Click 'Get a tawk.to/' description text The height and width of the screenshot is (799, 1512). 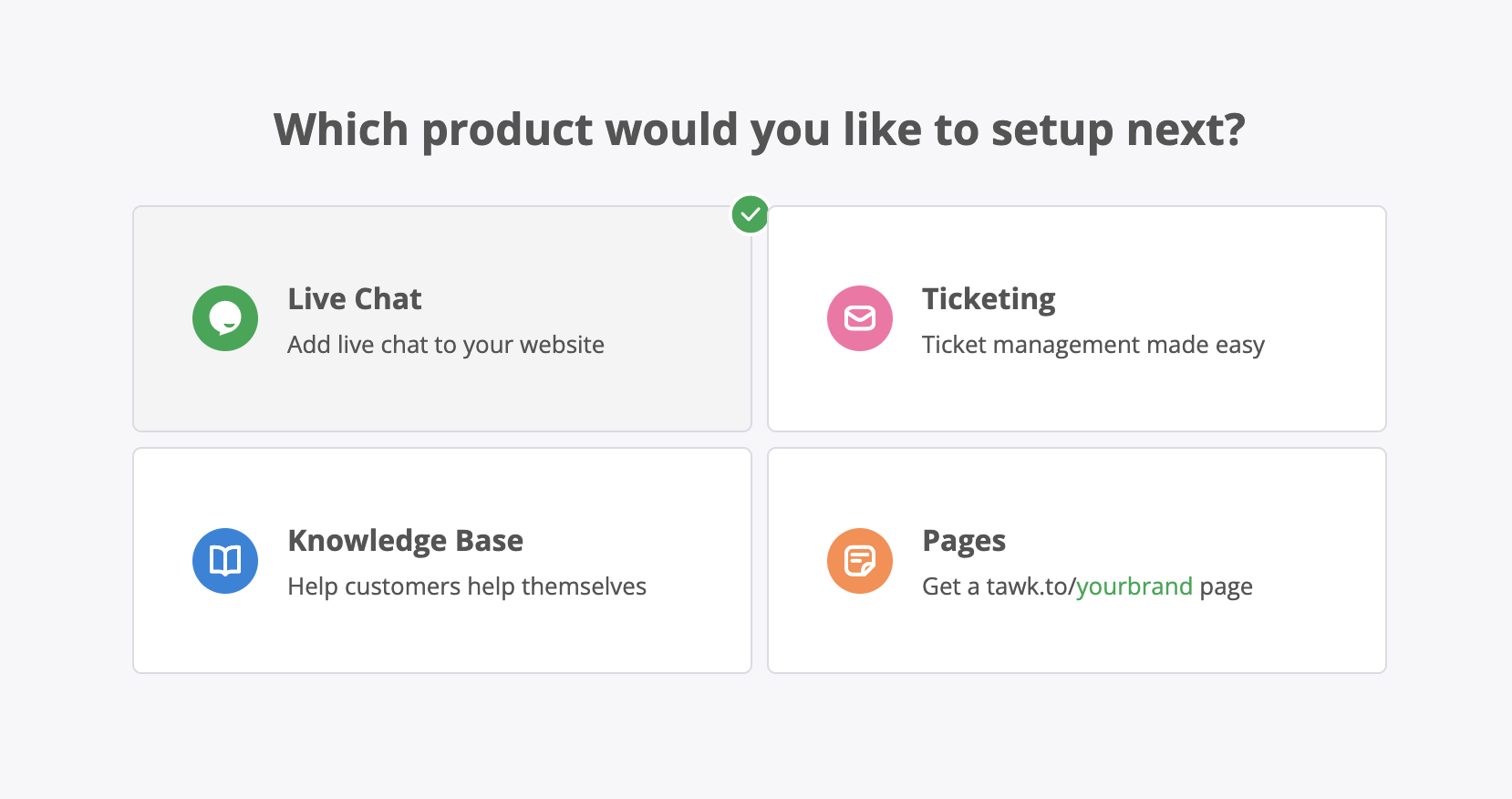(x=999, y=586)
